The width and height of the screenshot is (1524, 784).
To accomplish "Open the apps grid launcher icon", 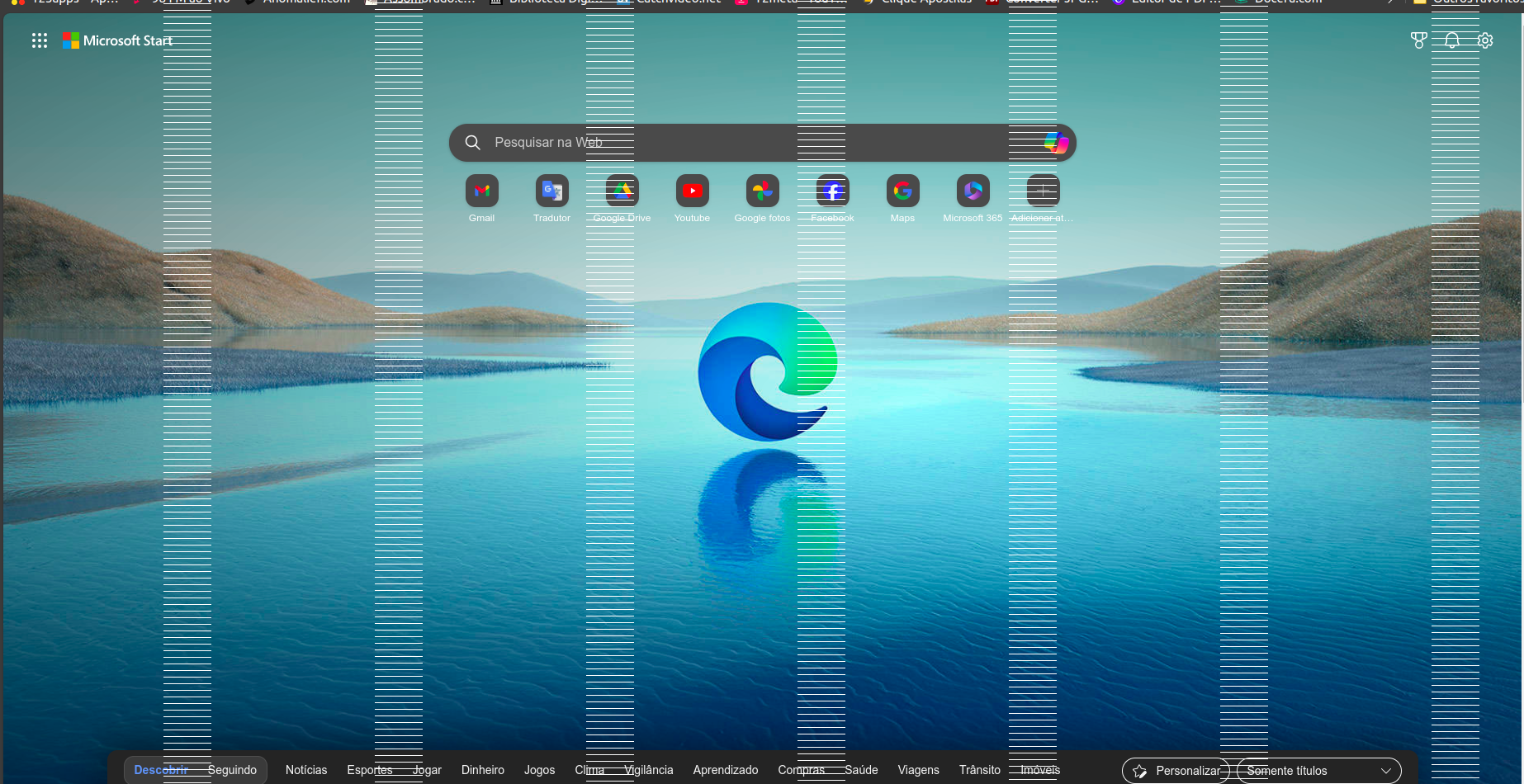I will click(x=40, y=40).
